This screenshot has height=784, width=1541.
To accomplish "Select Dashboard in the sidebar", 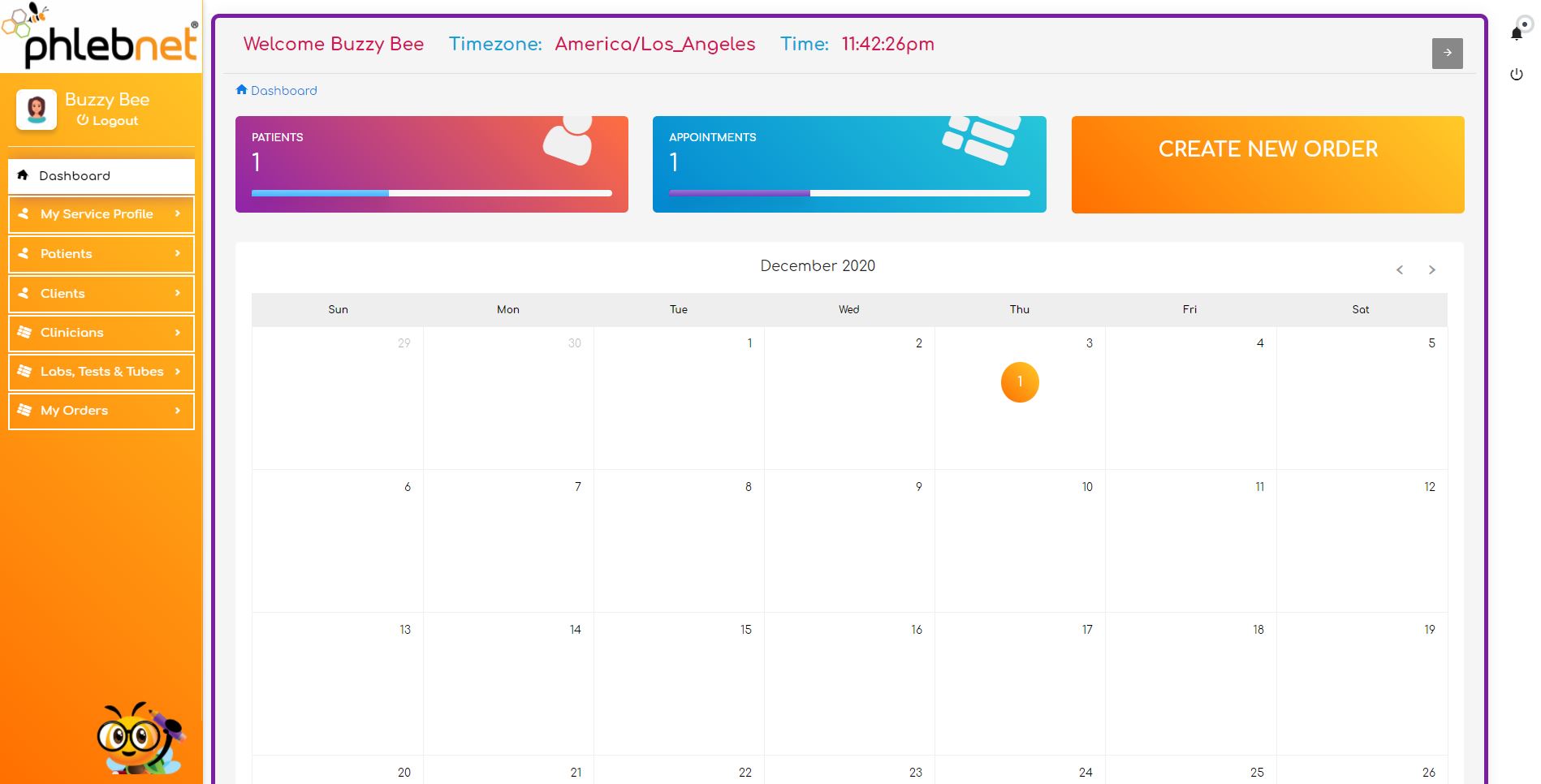I will (x=101, y=176).
